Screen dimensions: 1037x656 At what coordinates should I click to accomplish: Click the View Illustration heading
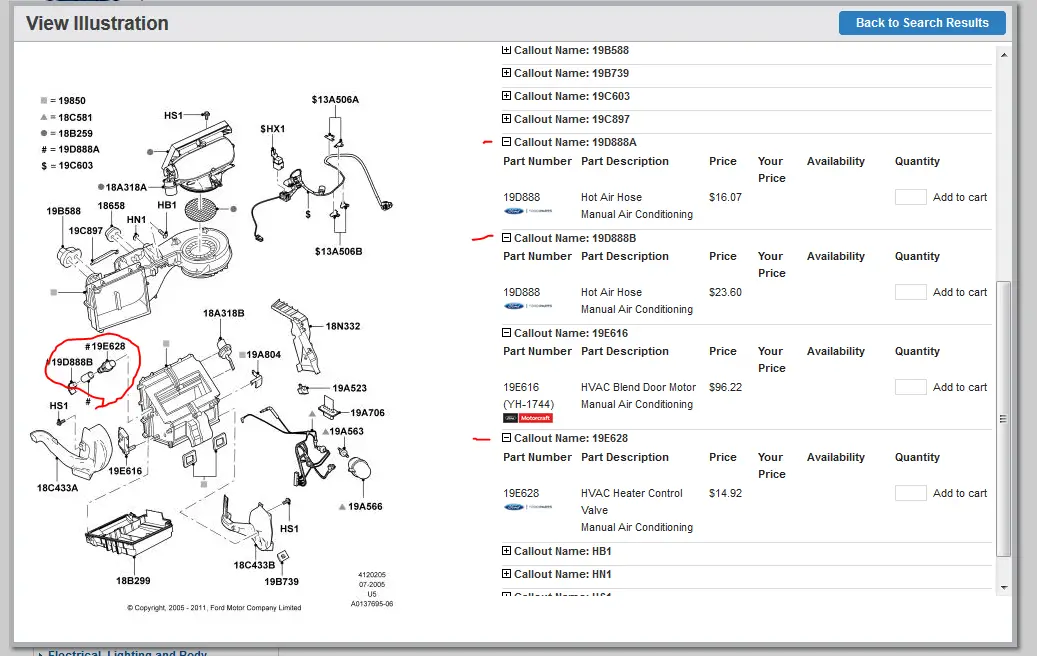(97, 23)
